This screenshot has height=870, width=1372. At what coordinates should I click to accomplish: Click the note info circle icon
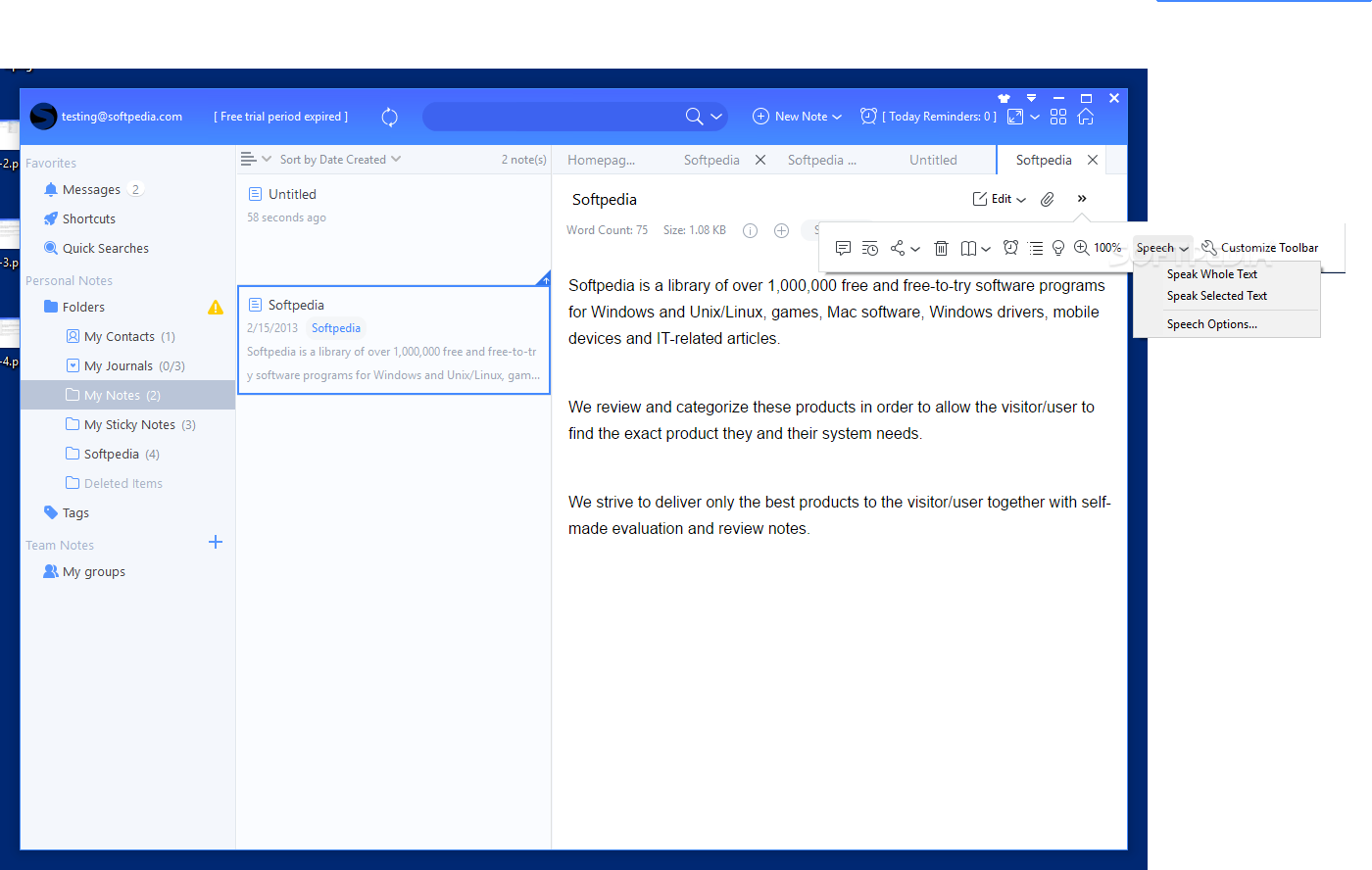pyautogui.click(x=750, y=230)
